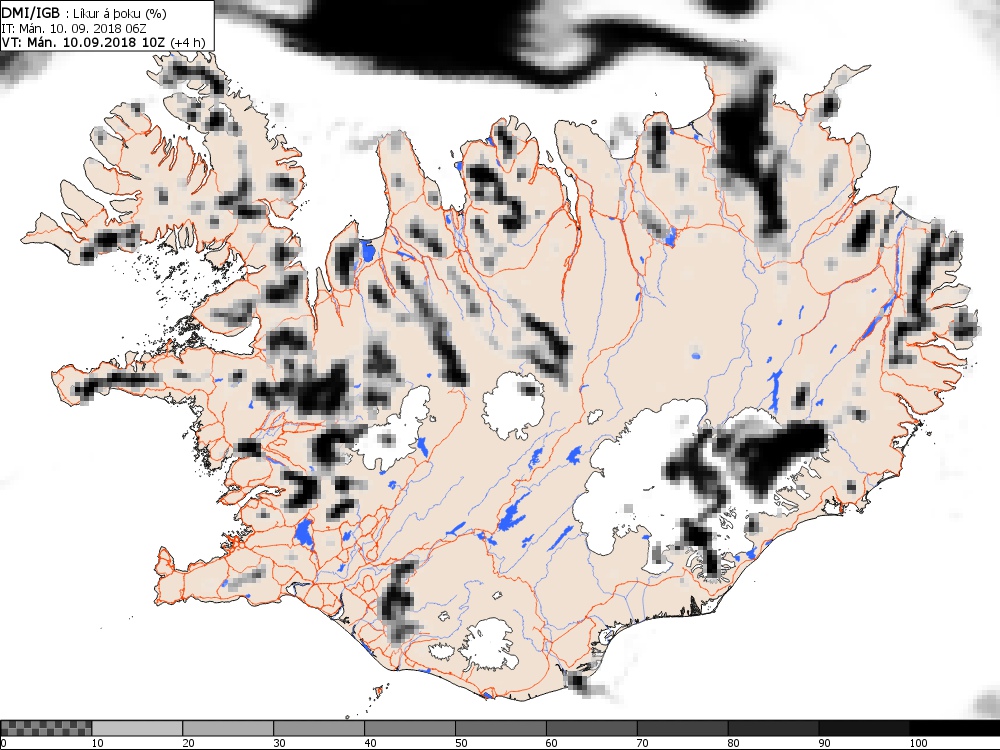Pick the 80–90 near-black legend swatch
This screenshot has height=750, width=1000.
tap(773, 728)
